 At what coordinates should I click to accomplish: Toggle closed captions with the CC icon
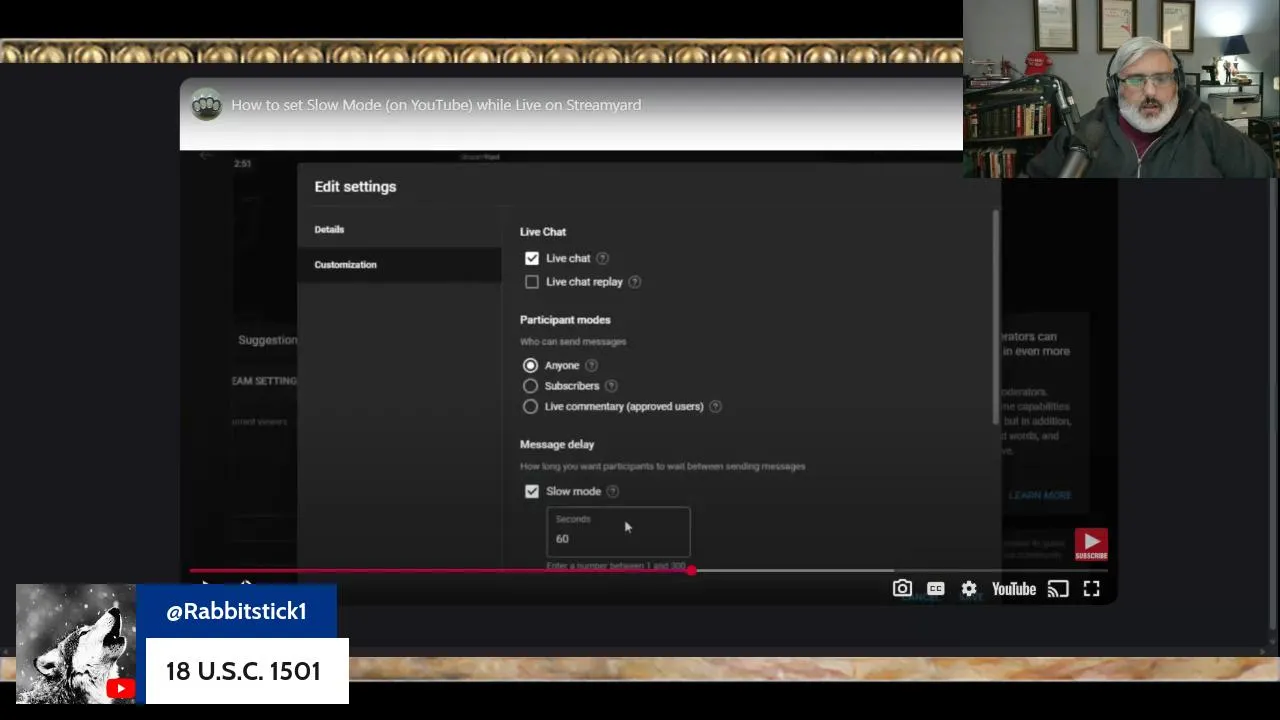936,589
